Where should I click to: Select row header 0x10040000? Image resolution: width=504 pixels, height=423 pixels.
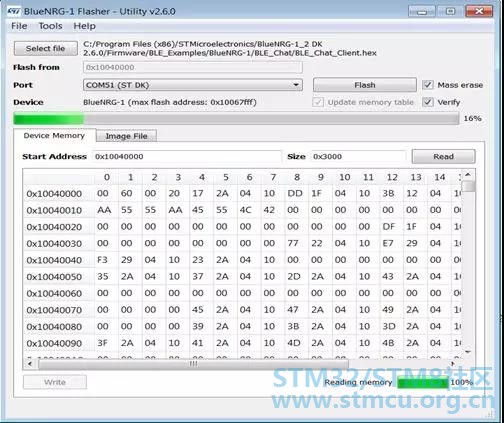click(x=58, y=194)
